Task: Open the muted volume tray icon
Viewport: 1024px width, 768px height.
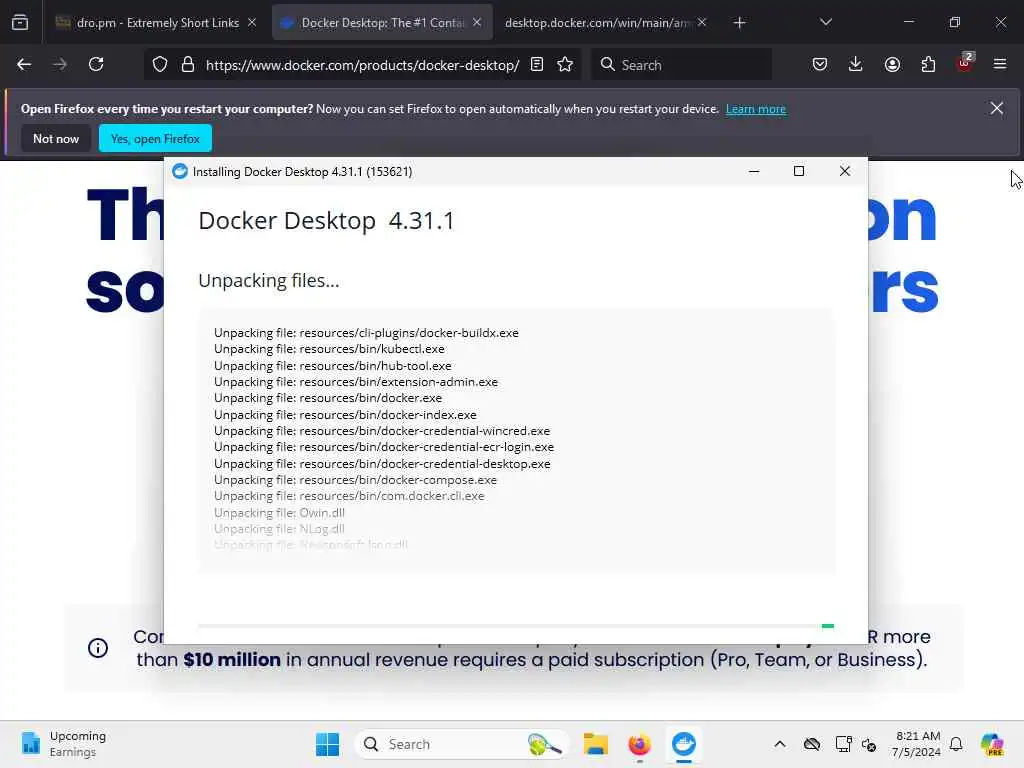Action: pyautogui.click(x=869, y=744)
